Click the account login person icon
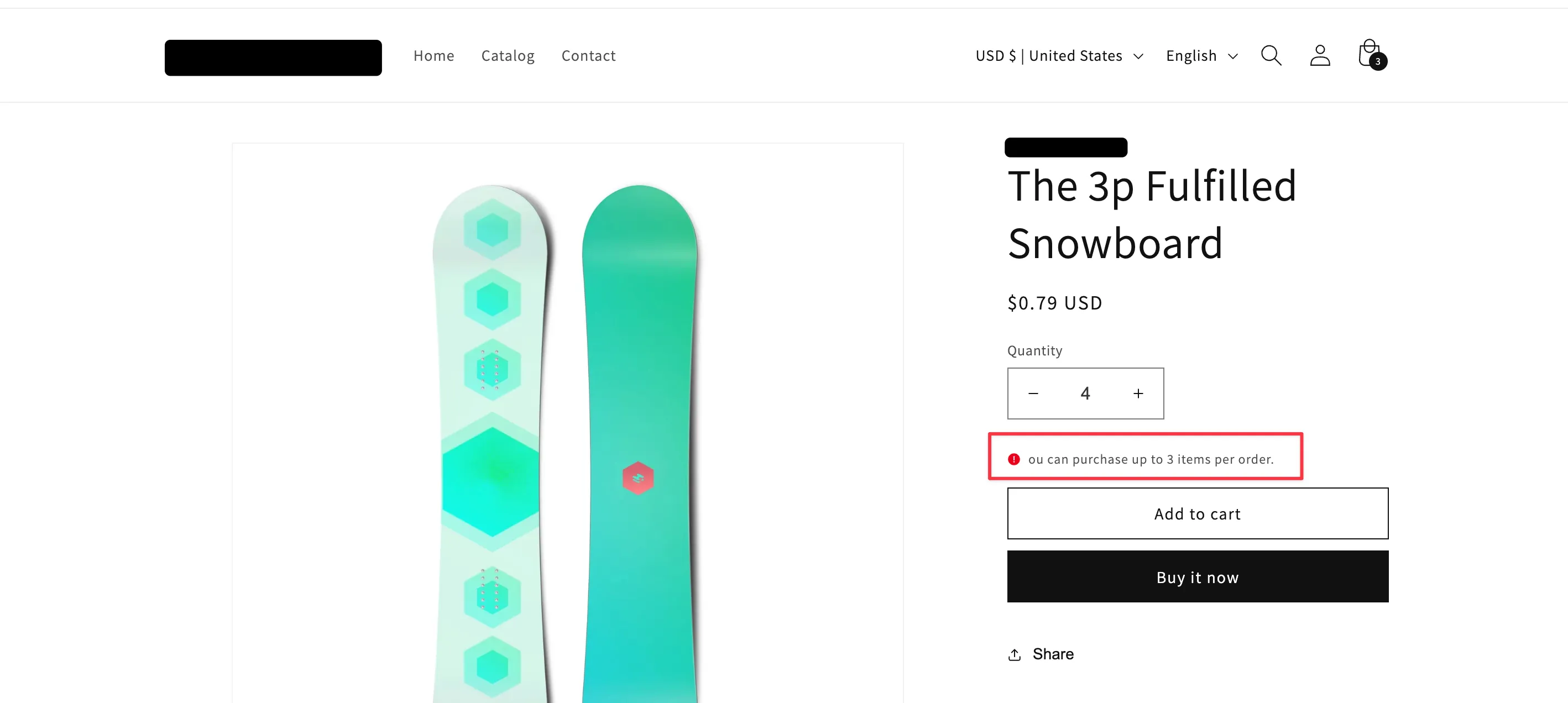The width and height of the screenshot is (1568, 703). [x=1320, y=55]
